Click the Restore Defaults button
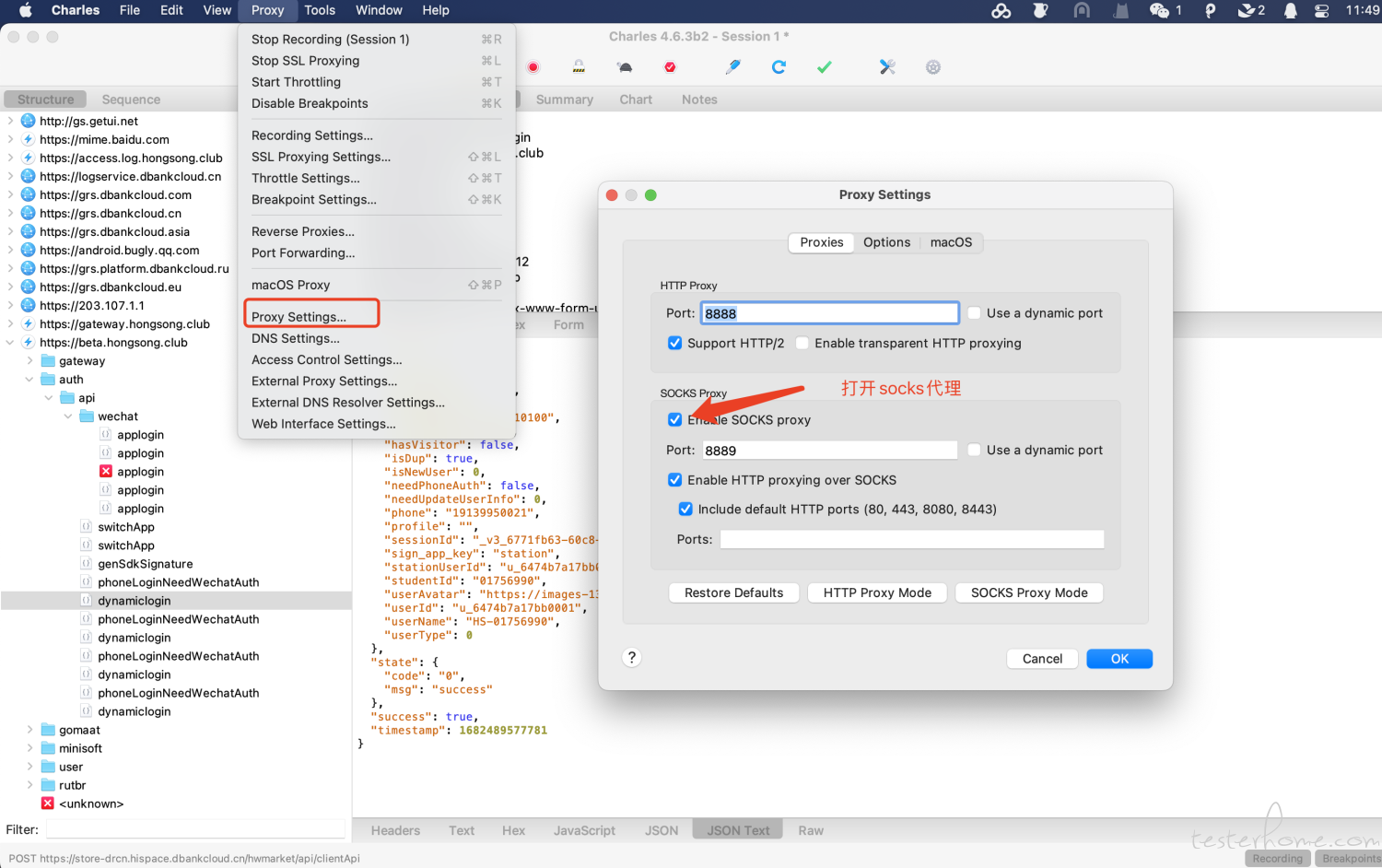The width and height of the screenshot is (1382, 868). tap(733, 592)
